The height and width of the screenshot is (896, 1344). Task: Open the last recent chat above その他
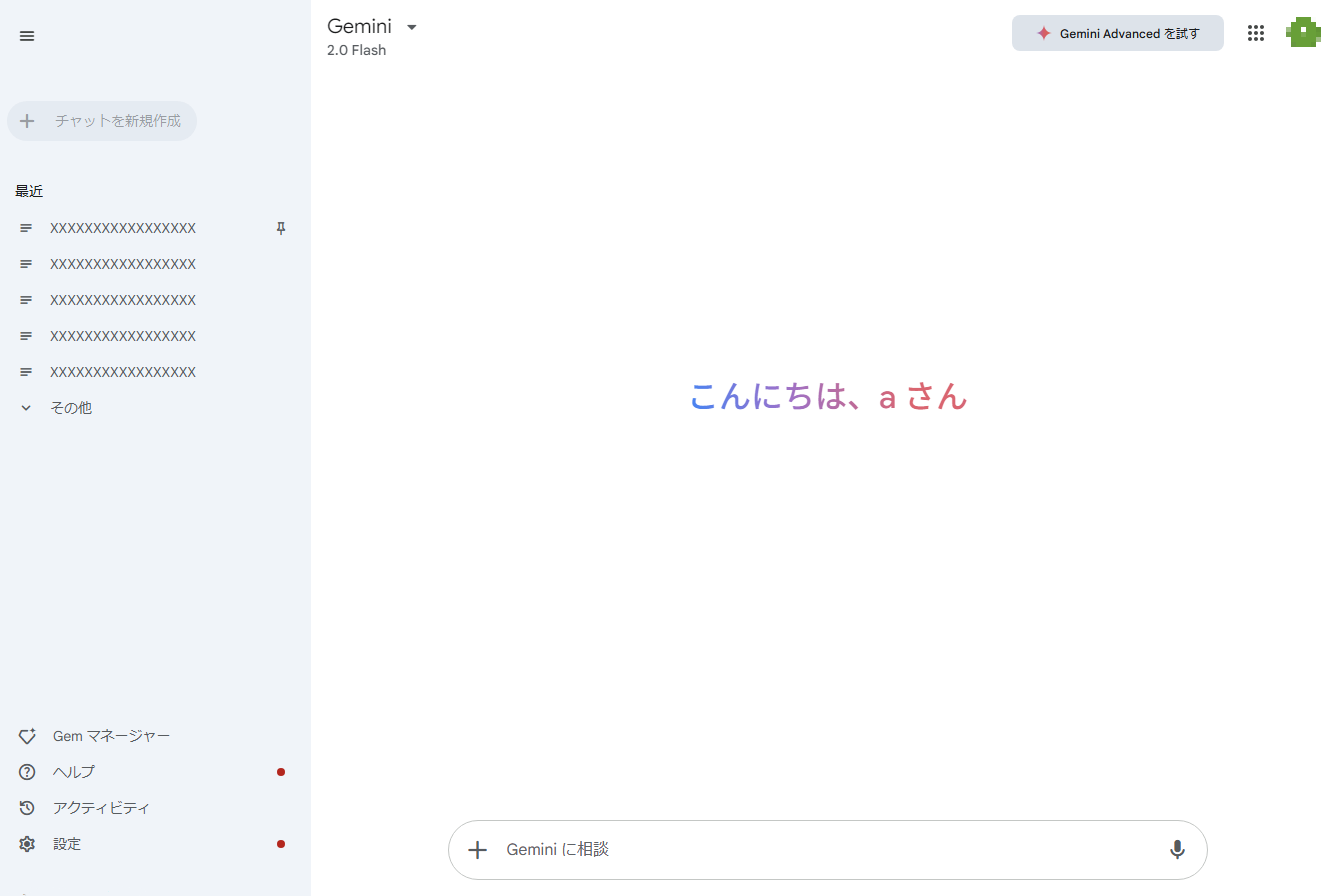[x=123, y=373]
